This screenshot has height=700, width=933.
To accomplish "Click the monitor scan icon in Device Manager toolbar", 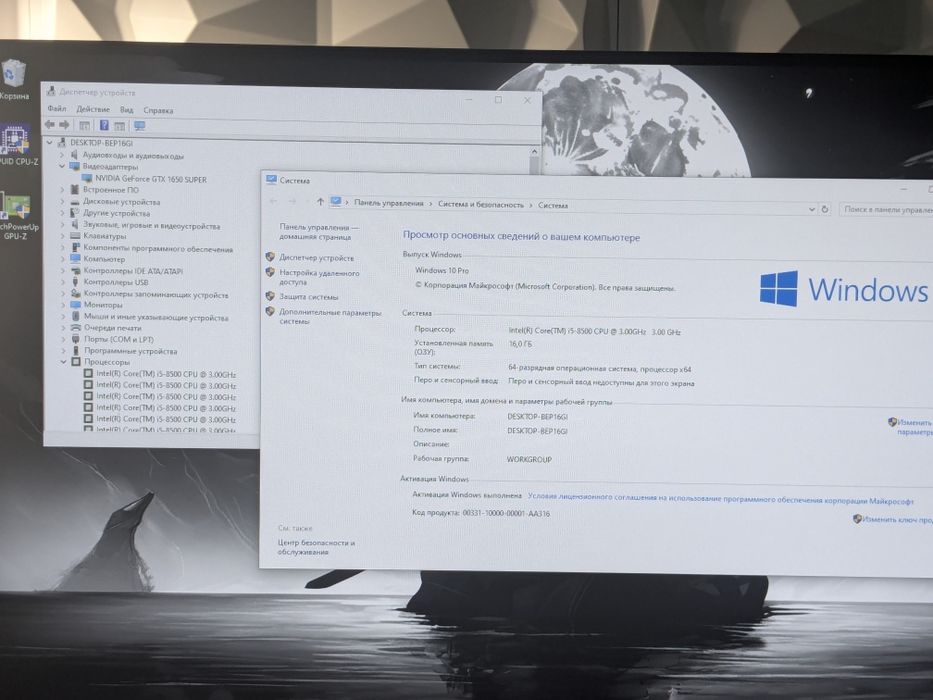I will coord(140,126).
